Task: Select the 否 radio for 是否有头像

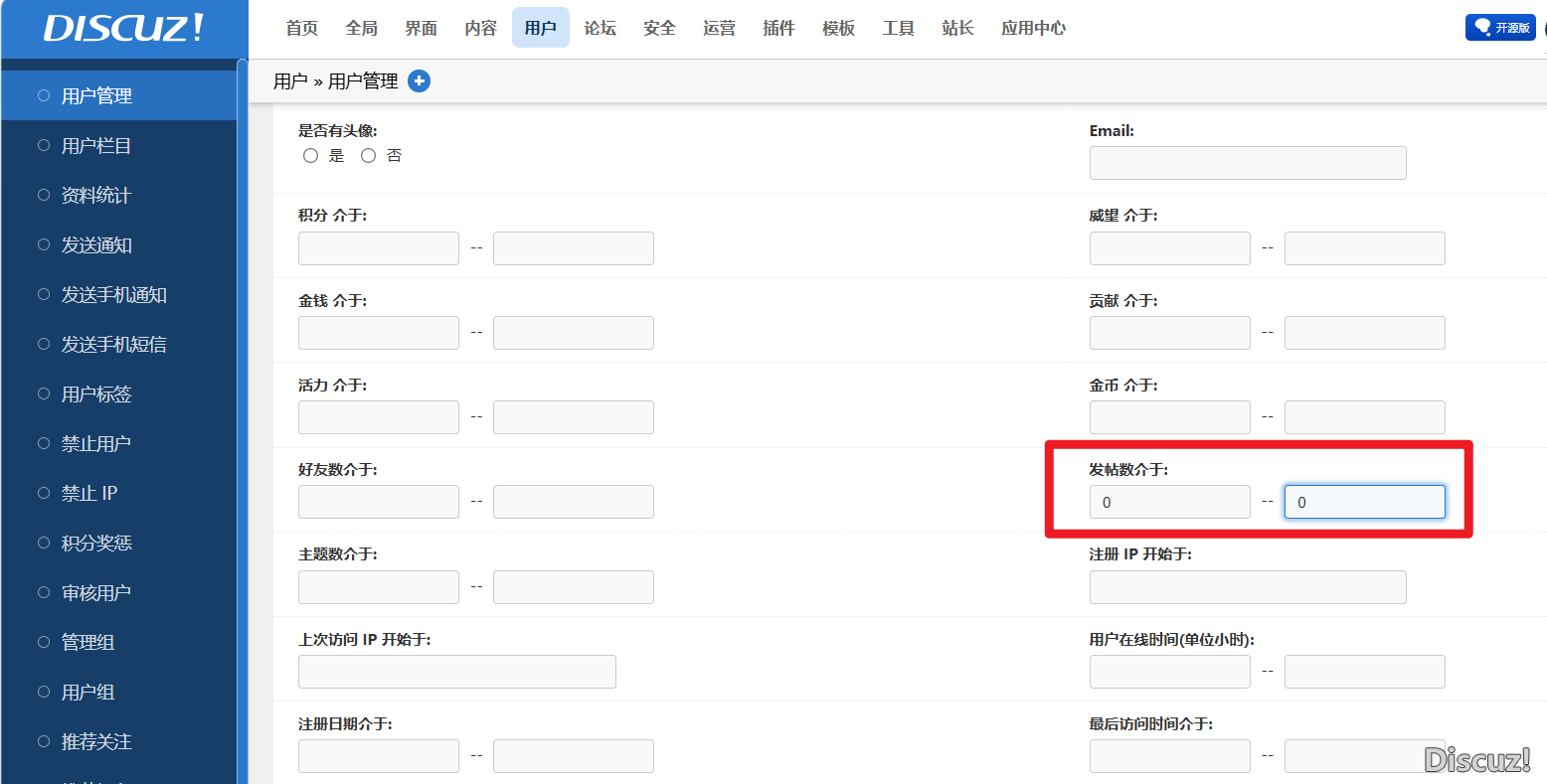Action: coord(368,155)
